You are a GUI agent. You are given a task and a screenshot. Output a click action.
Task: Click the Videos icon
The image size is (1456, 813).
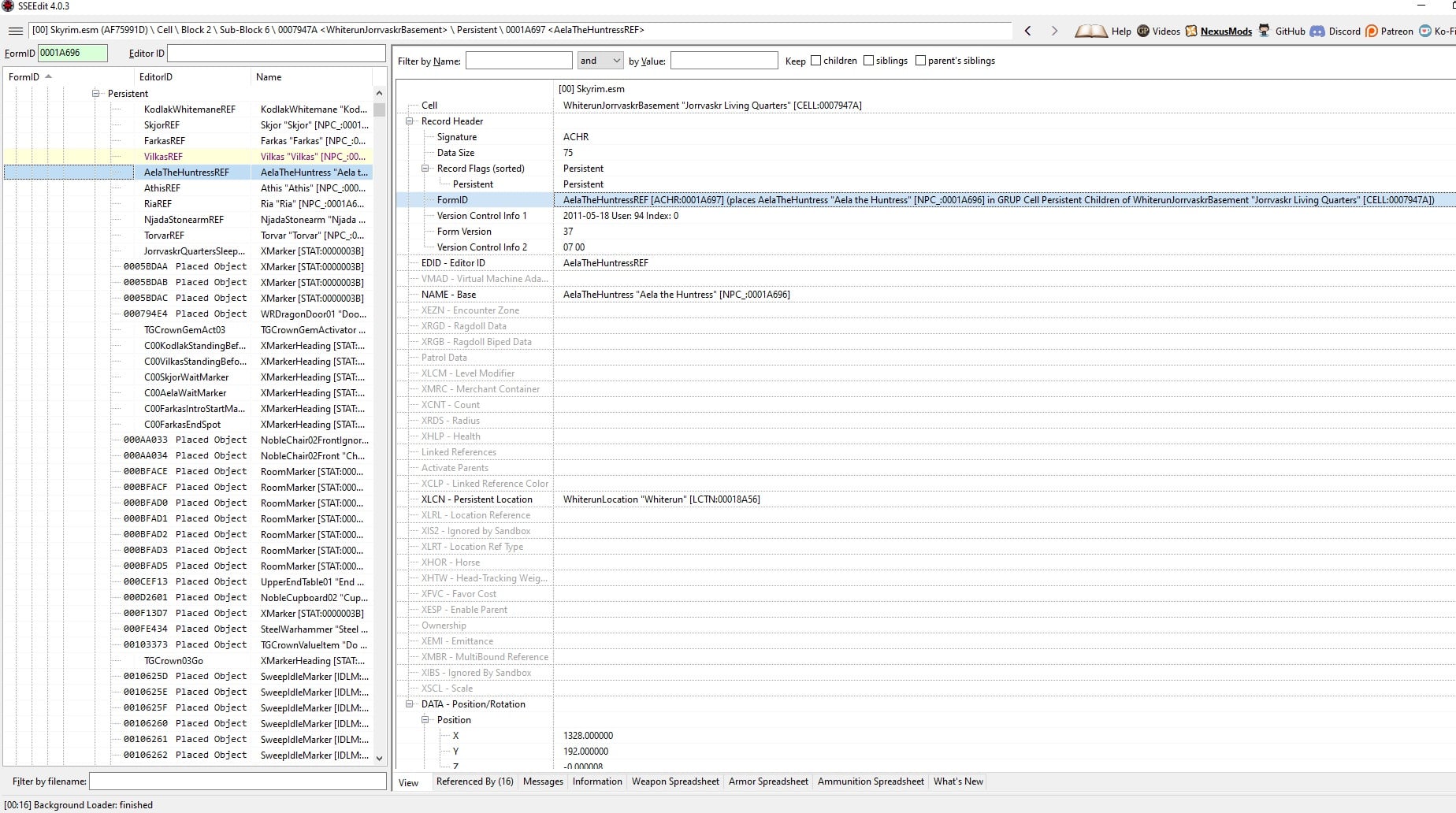click(x=1143, y=31)
